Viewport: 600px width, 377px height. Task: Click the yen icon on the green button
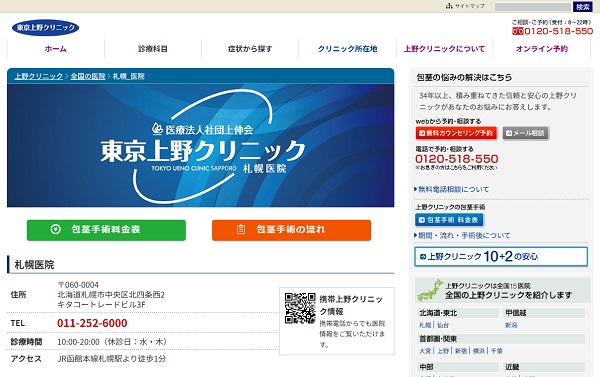click(x=55, y=229)
